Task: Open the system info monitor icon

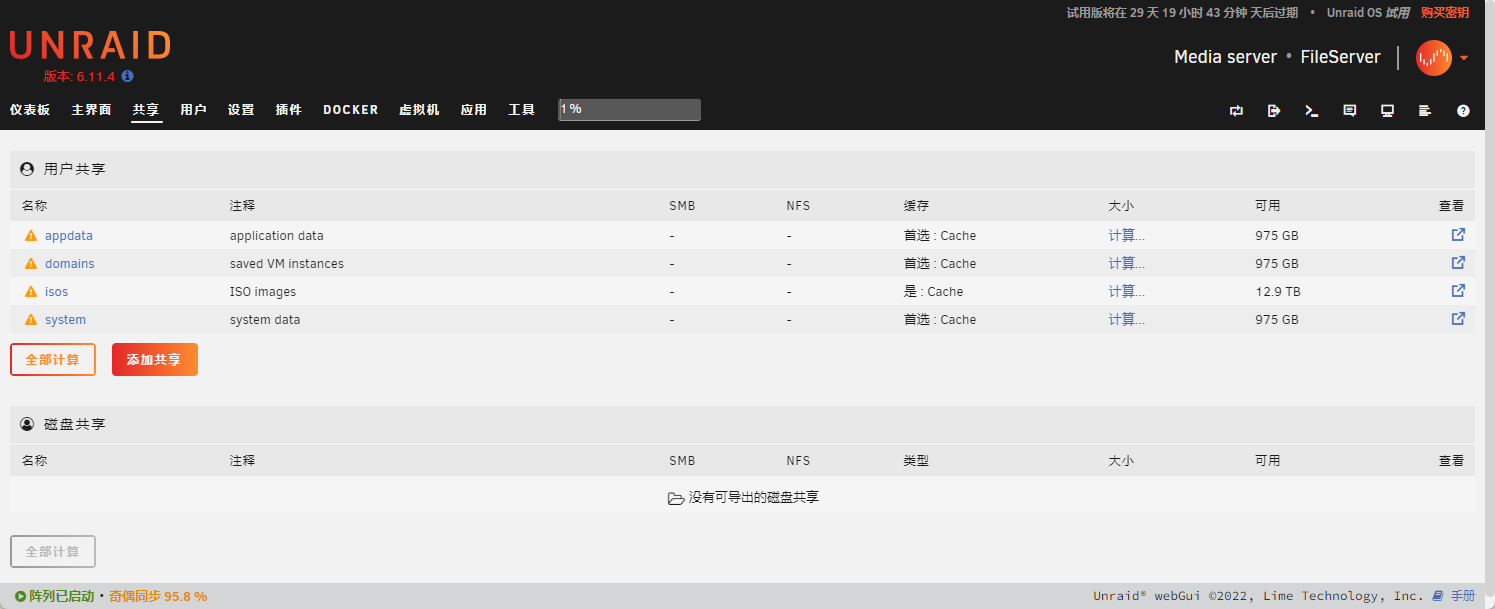Action: tap(1388, 111)
